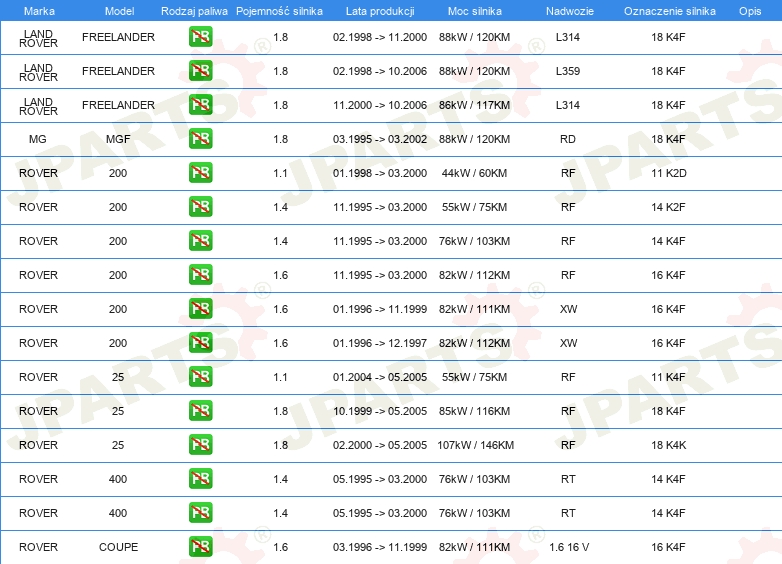Select the MGF model cell
782x564 pixels.
click(118, 139)
